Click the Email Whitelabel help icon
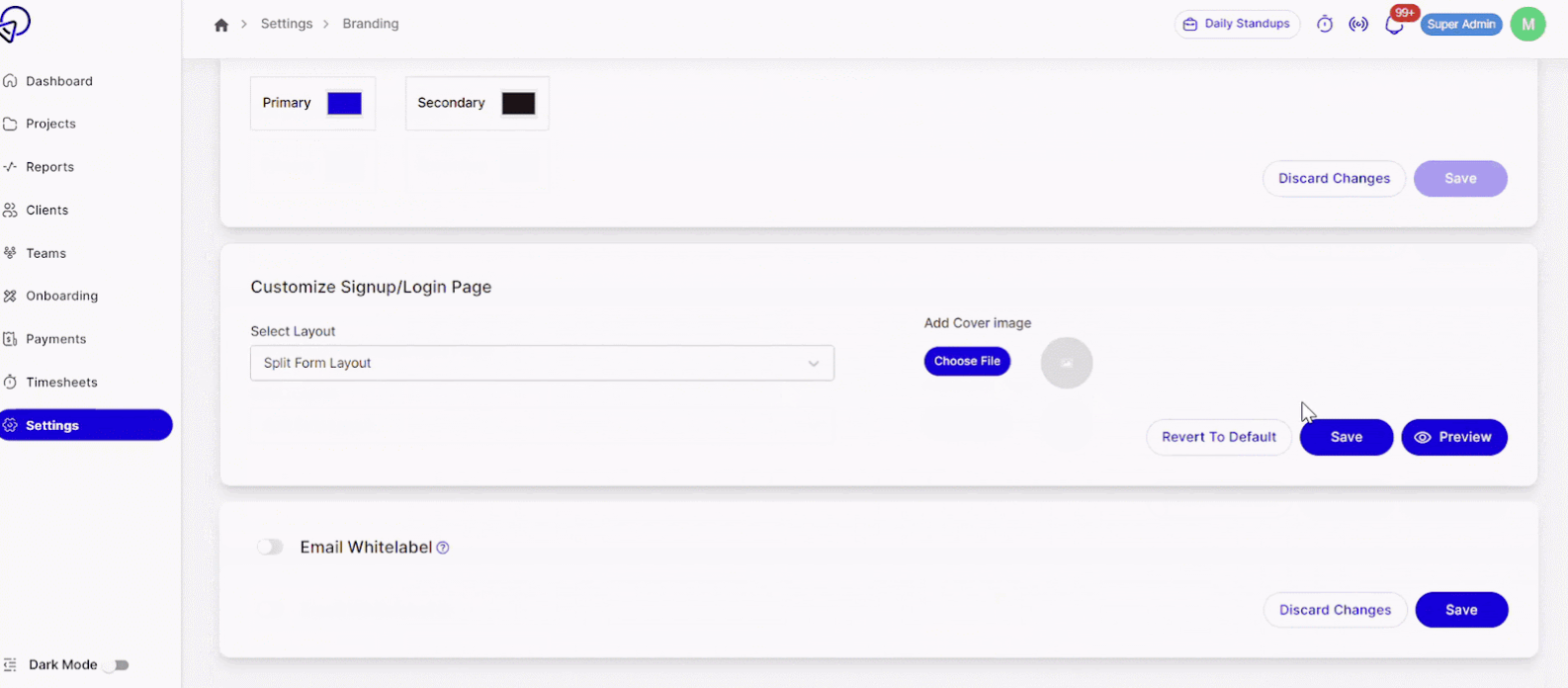The height and width of the screenshot is (688, 1568). [443, 548]
